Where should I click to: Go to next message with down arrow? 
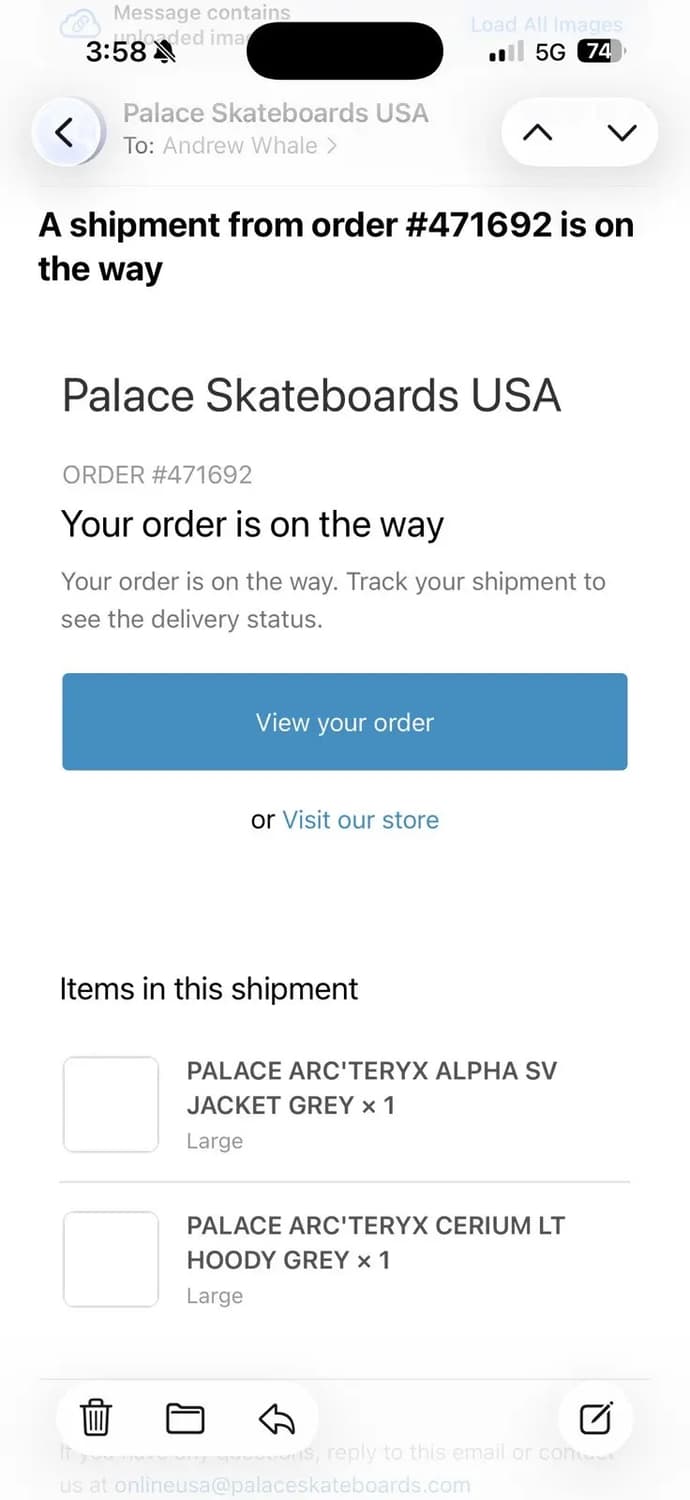tap(622, 132)
